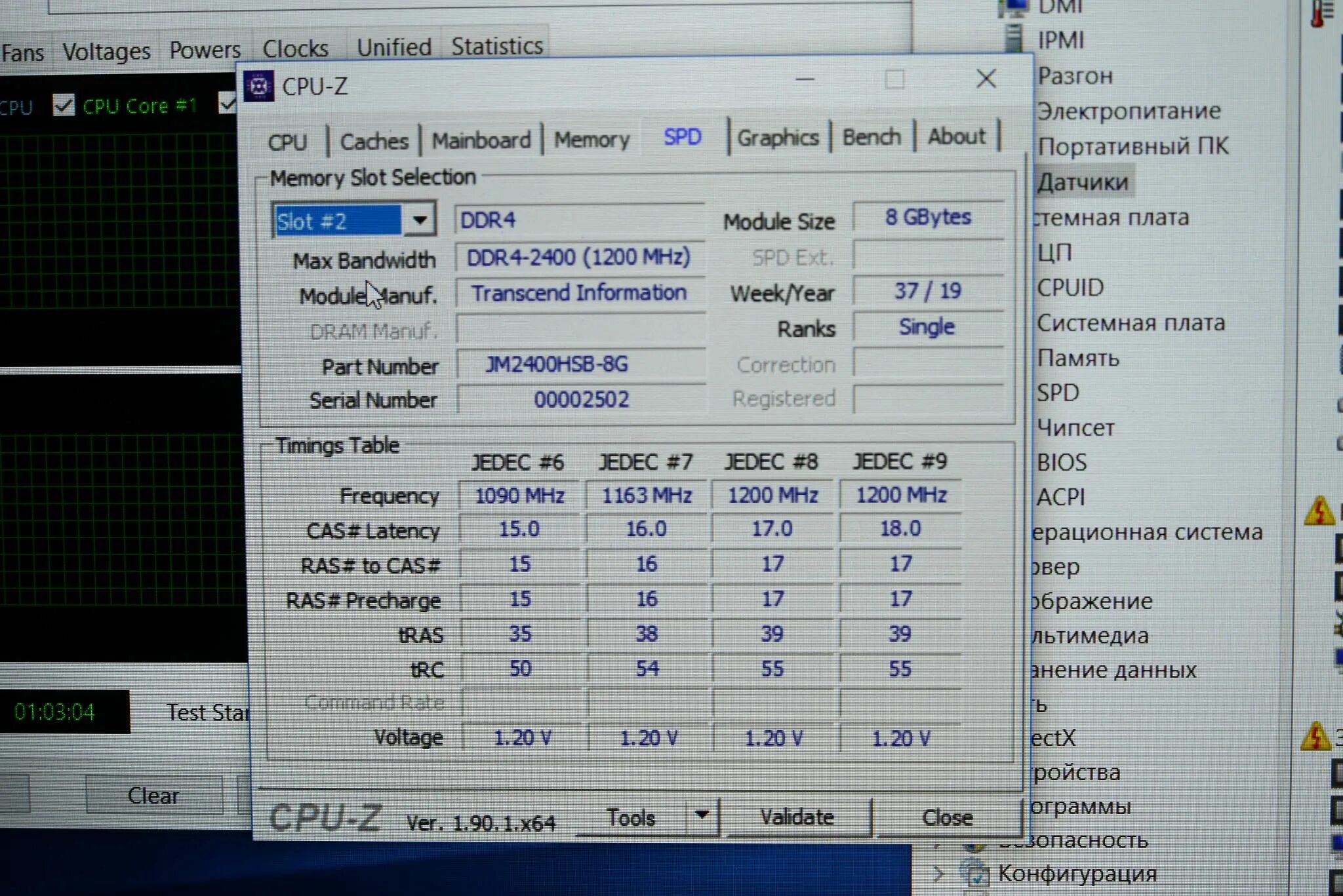This screenshot has height=896, width=1343.
Task: Select the SPD tab
Action: coord(683,137)
